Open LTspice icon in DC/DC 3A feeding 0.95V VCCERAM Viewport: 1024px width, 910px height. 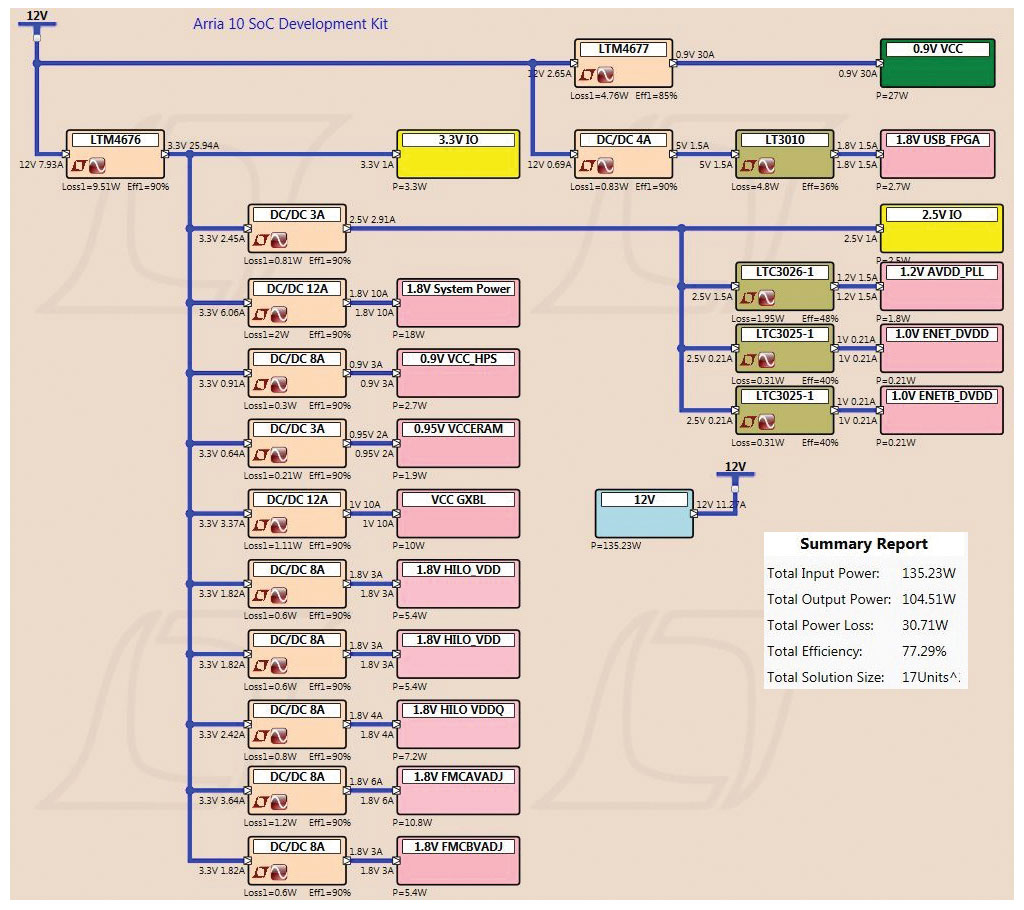click(x=279, y=455)
